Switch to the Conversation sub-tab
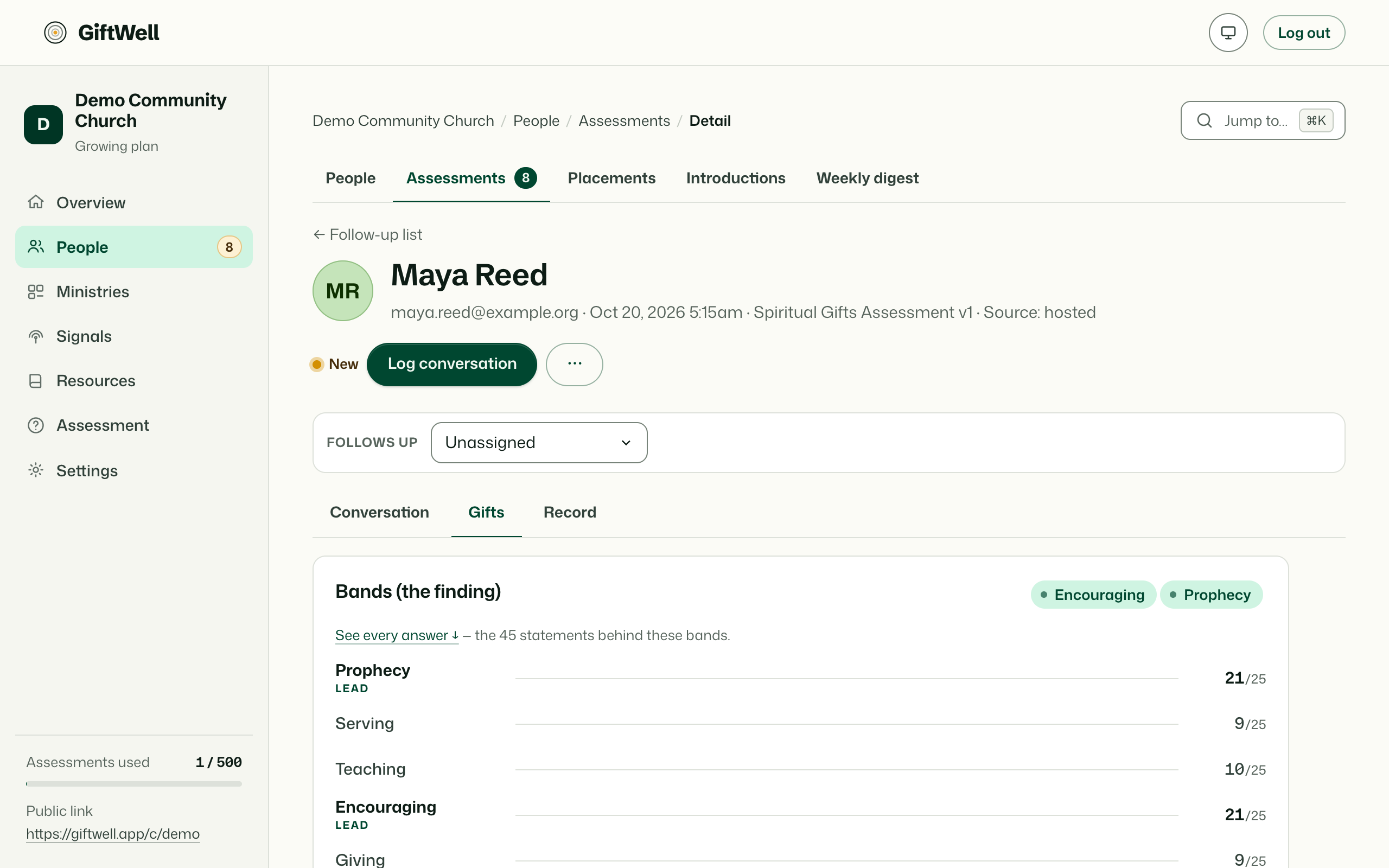 (x=379, y=512)
